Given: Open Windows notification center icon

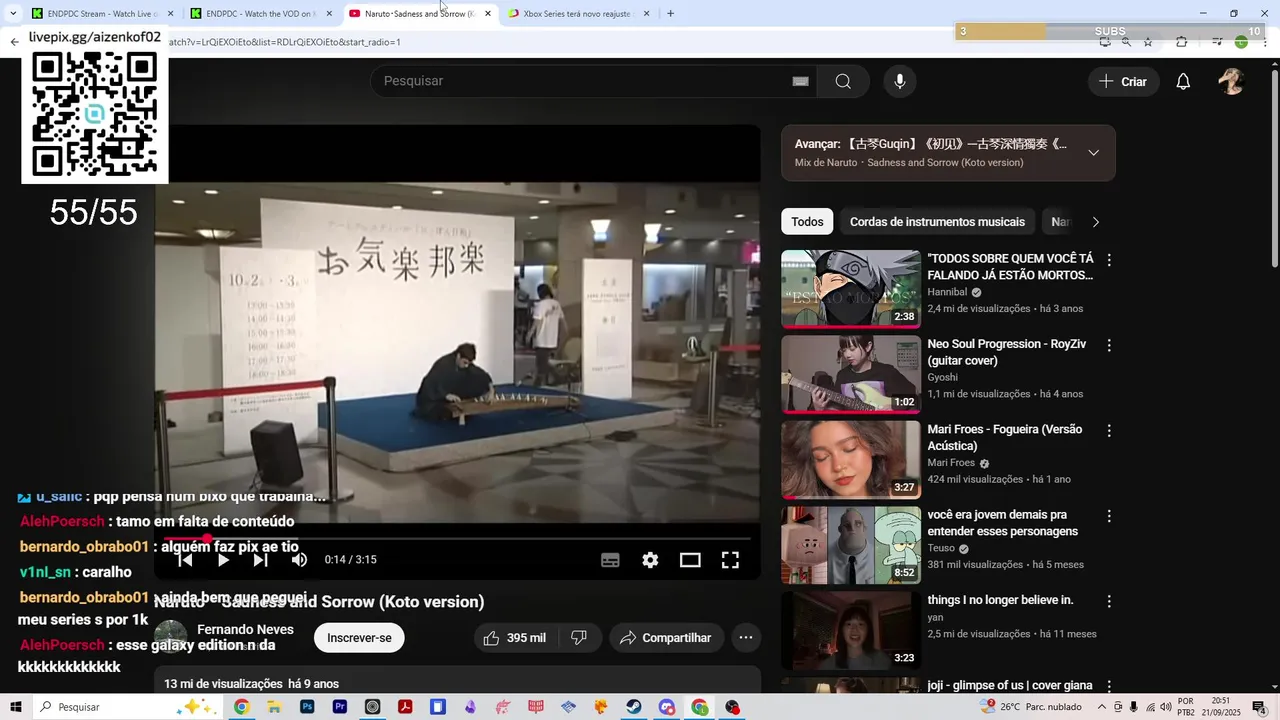Looking at the screenshot, I should coord(1259,707).
